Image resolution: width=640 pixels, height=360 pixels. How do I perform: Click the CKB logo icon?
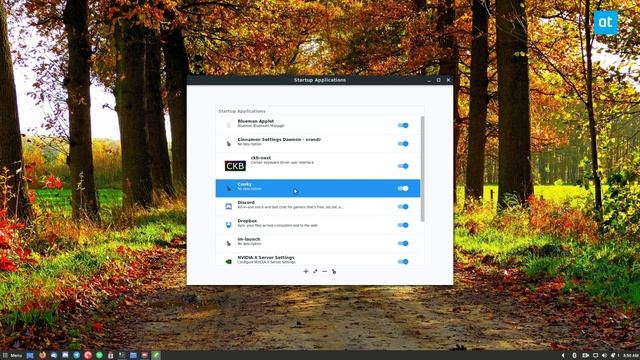[x=235, y=166]
